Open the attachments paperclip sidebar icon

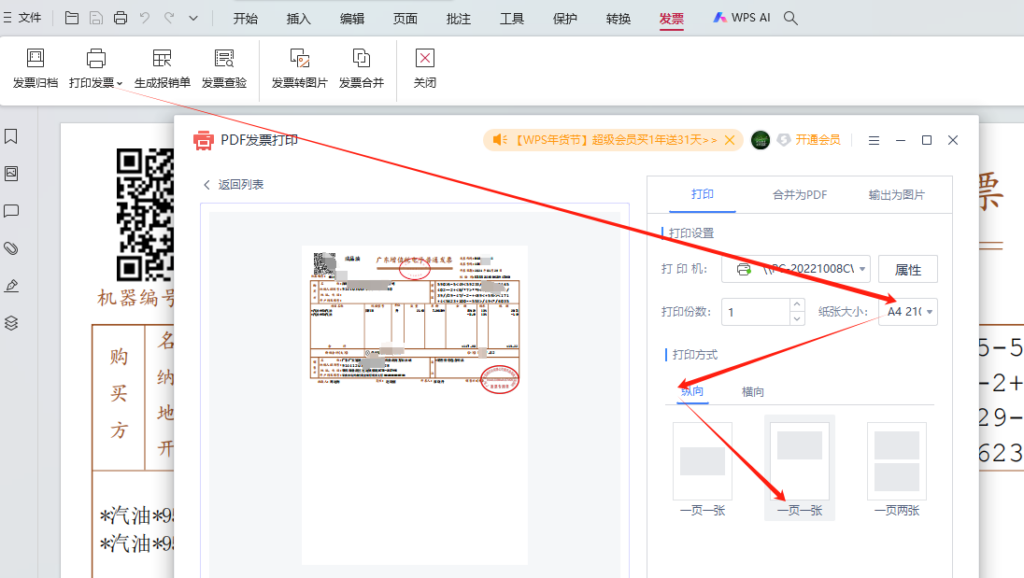coord(11,248)
